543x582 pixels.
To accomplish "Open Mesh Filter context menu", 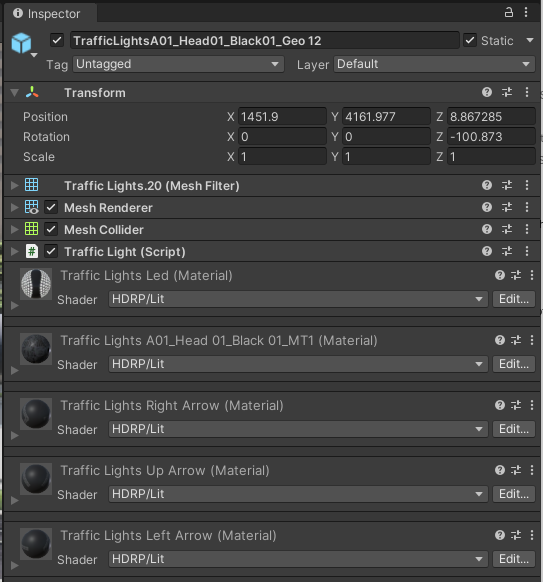I will coord(527,185).
